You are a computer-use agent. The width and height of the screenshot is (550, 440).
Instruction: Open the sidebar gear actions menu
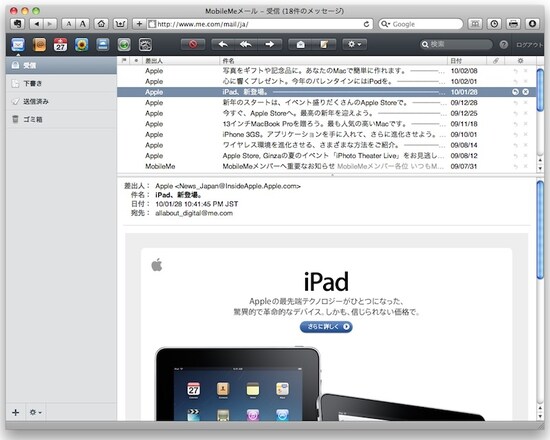point(35,412)
